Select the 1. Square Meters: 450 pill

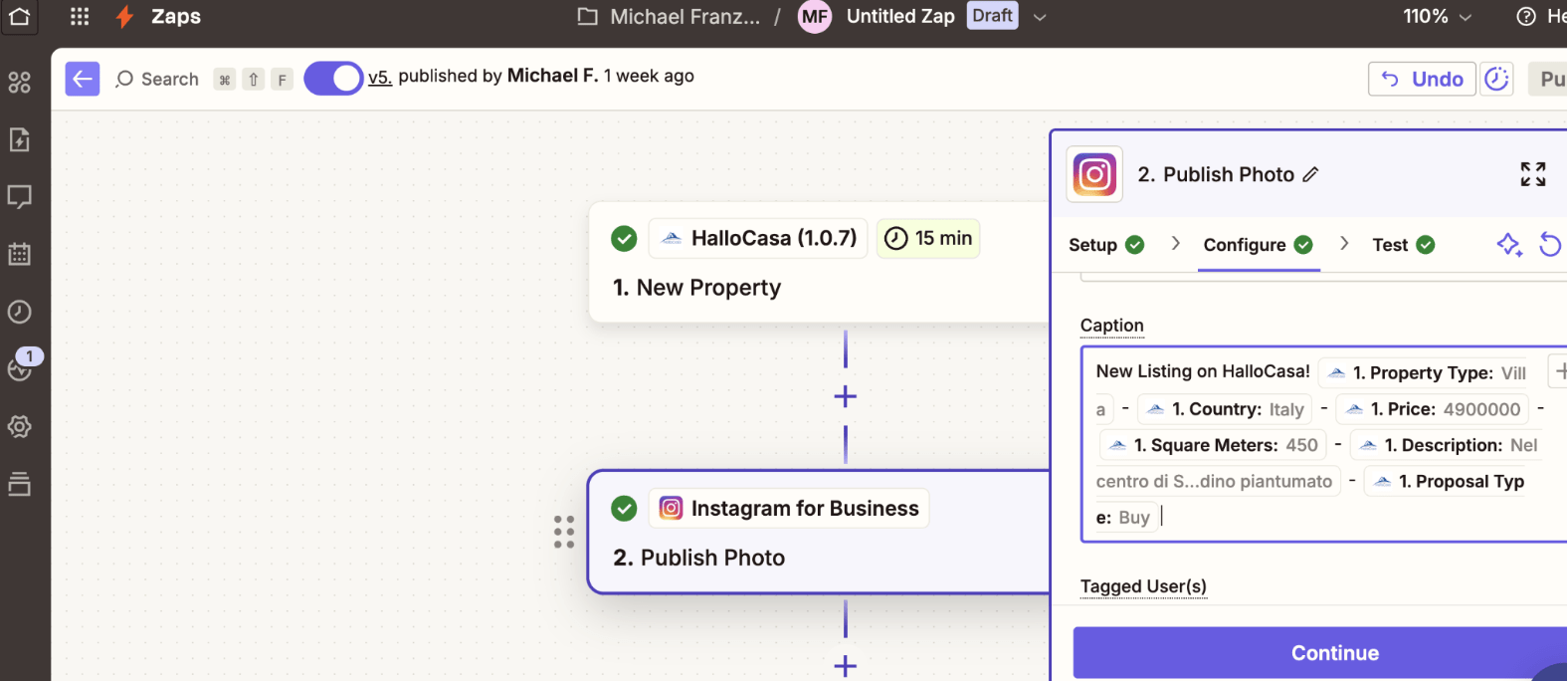click(1213, 445)
